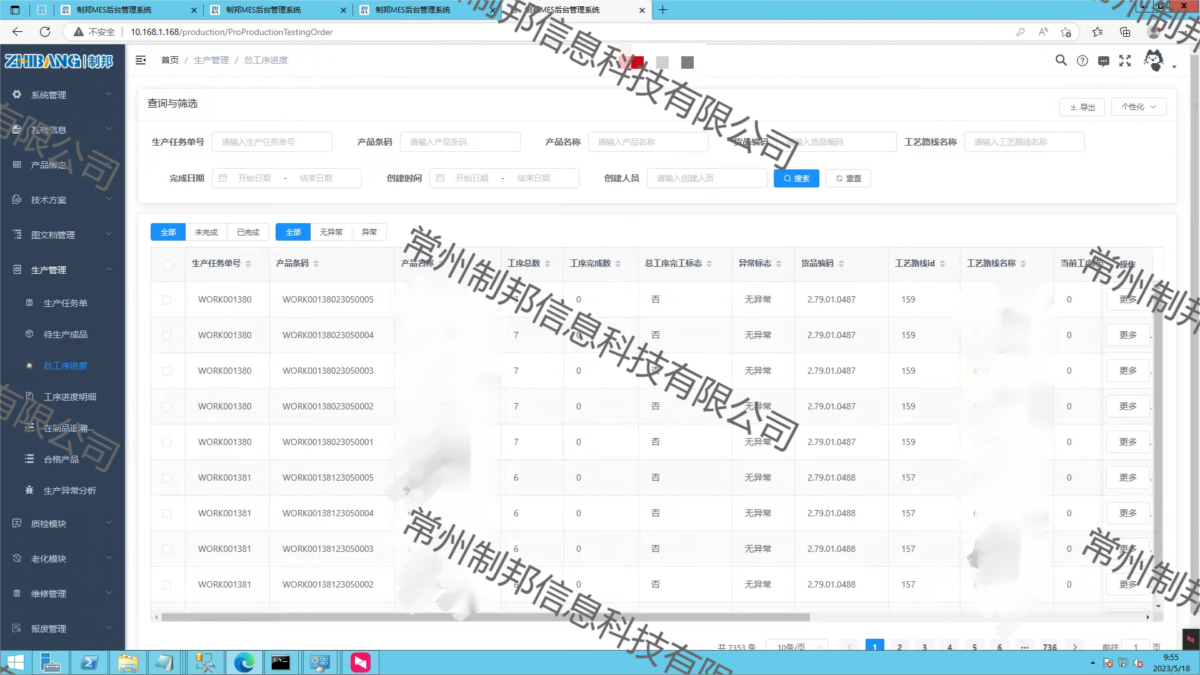Open the help question mark icon
The width and height of the screenshot is (1200, 675).
[x=1082, y=61]
